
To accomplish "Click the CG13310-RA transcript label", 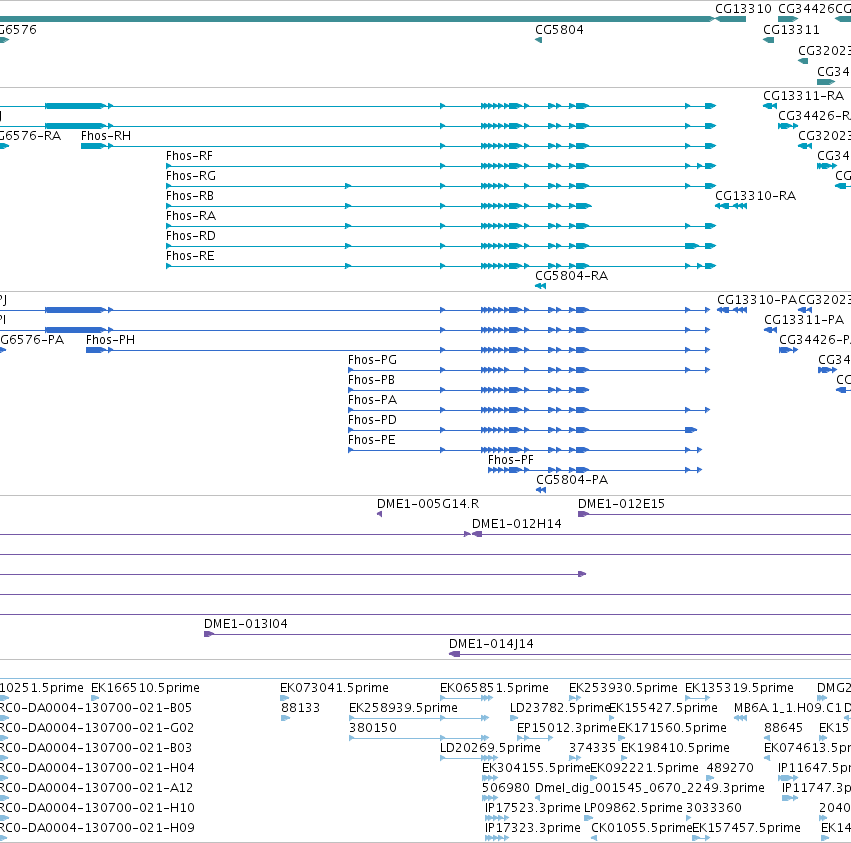I will tap(755, 196).
